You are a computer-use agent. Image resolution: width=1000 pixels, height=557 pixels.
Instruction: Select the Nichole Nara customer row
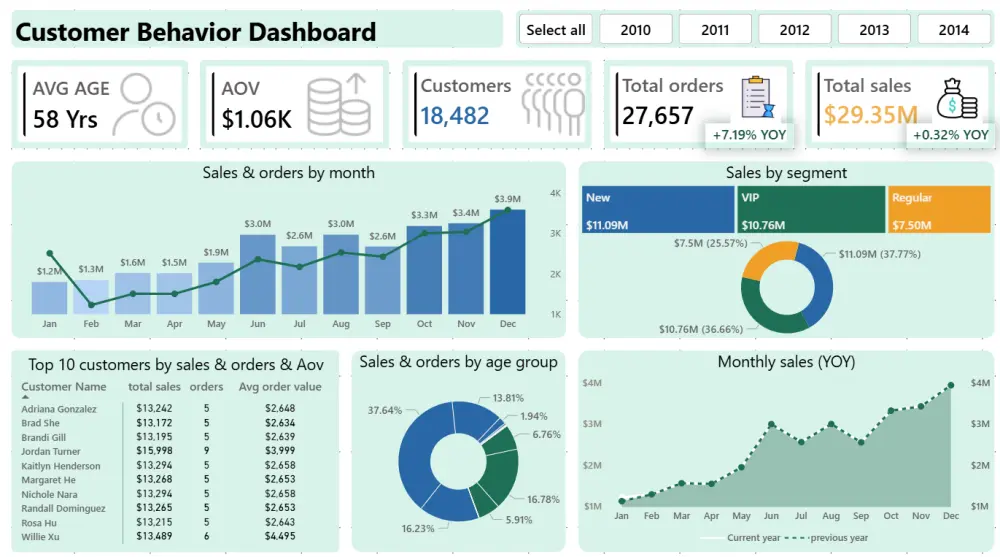click(172, 494)
